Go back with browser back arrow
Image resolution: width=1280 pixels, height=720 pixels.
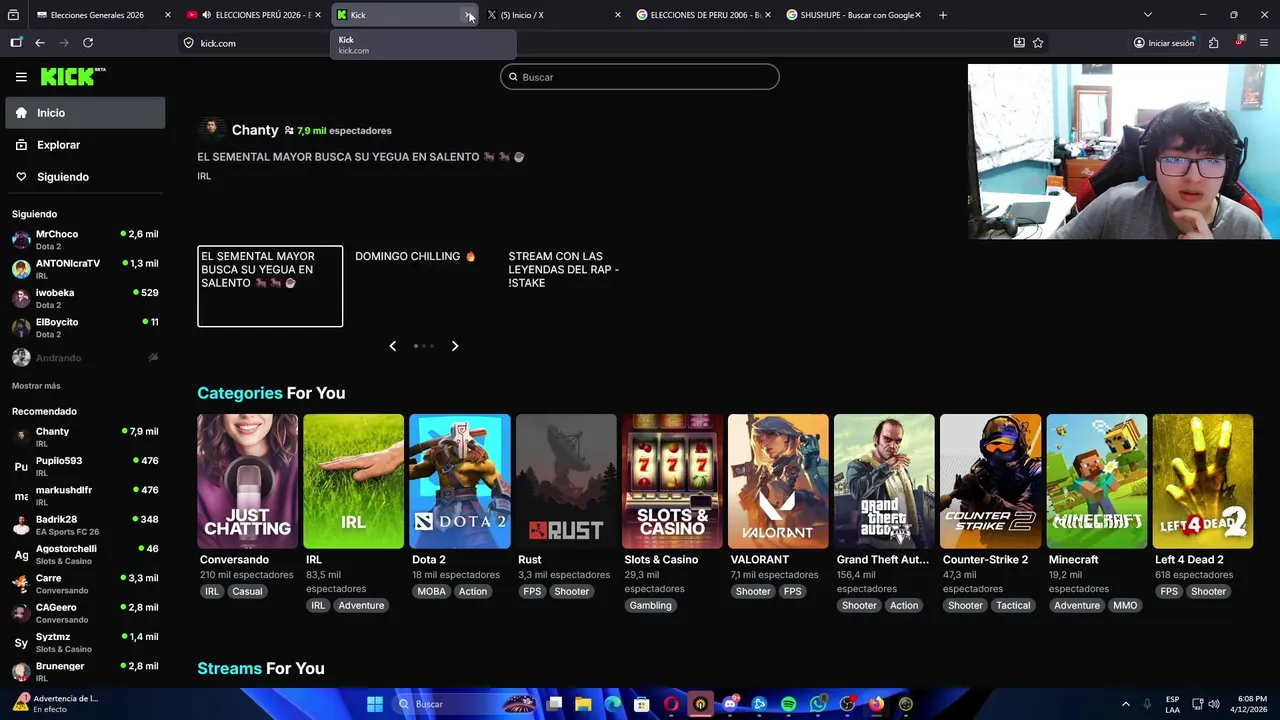(40, 43)
